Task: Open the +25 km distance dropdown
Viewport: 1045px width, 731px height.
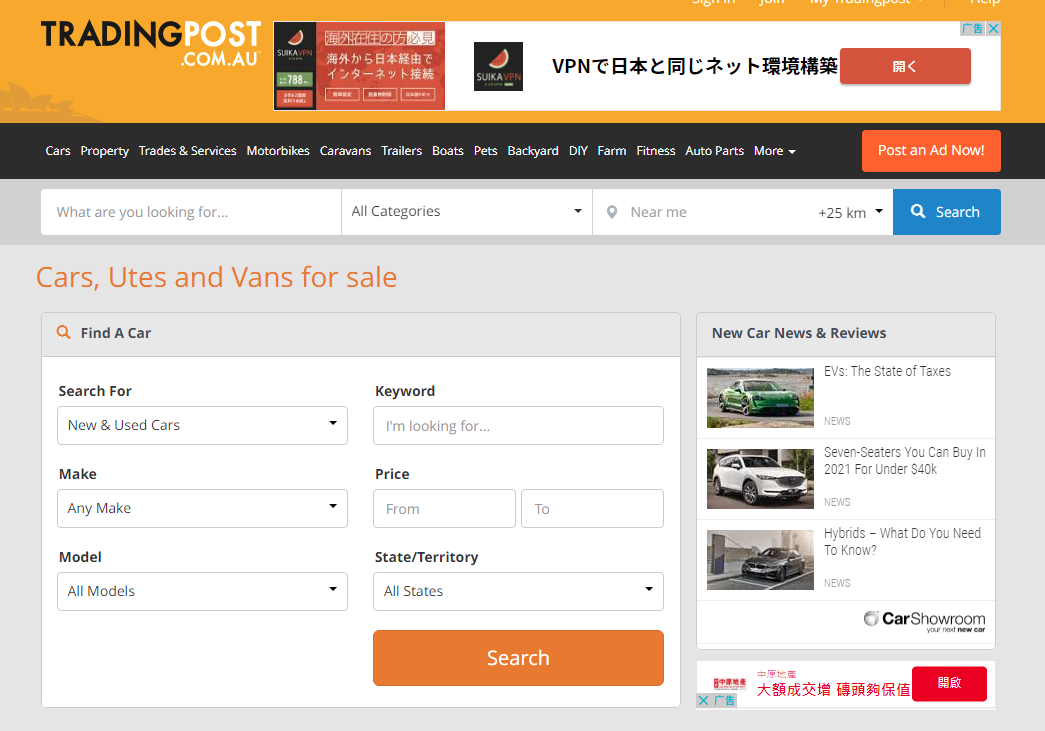Action: point(851,212)
